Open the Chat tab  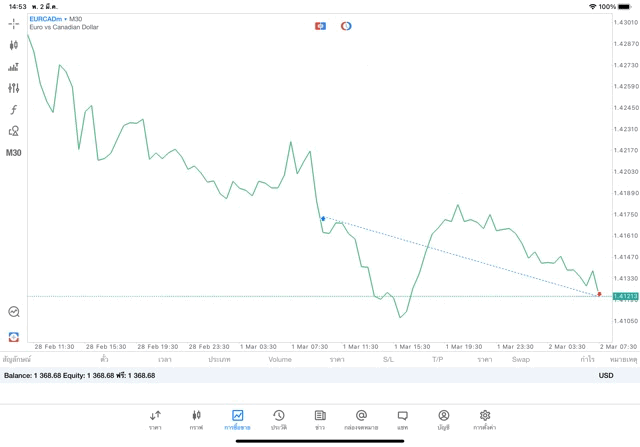(402, 419)
